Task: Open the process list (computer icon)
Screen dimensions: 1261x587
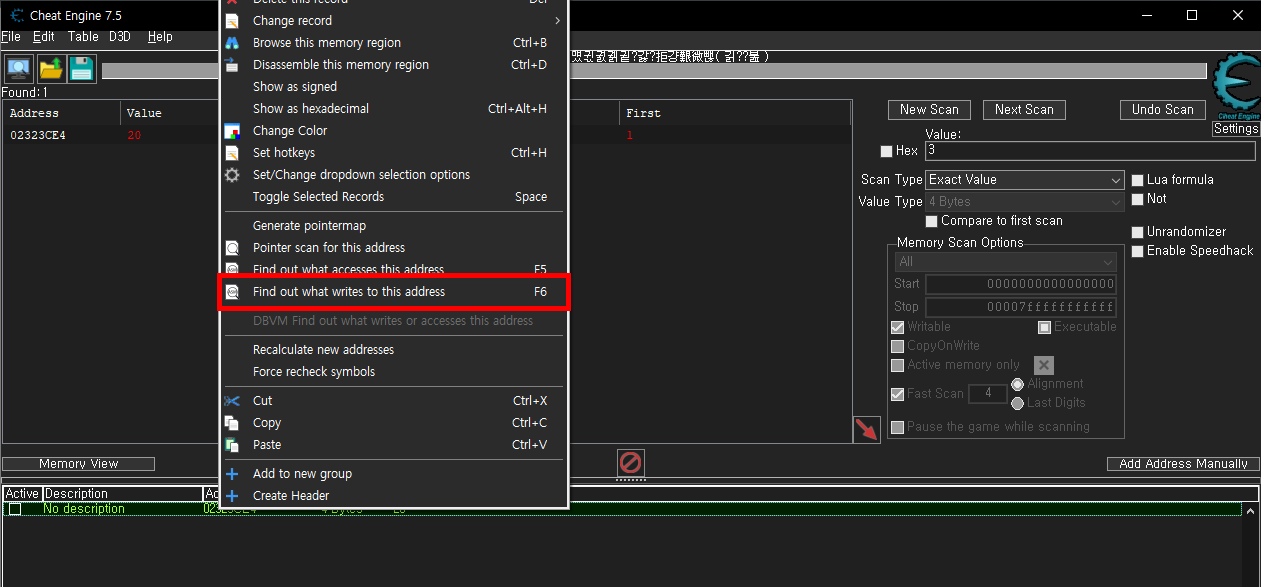Action: coord(19,69)
